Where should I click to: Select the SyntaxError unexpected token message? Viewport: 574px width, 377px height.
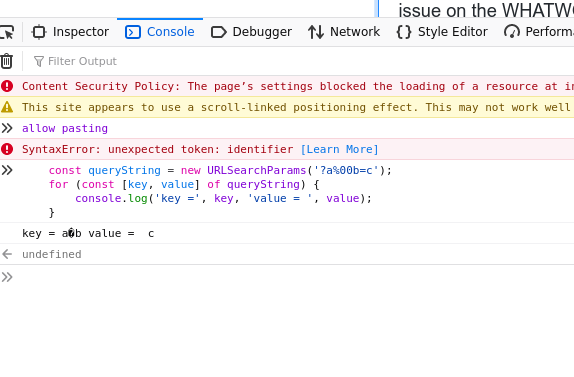157,149
